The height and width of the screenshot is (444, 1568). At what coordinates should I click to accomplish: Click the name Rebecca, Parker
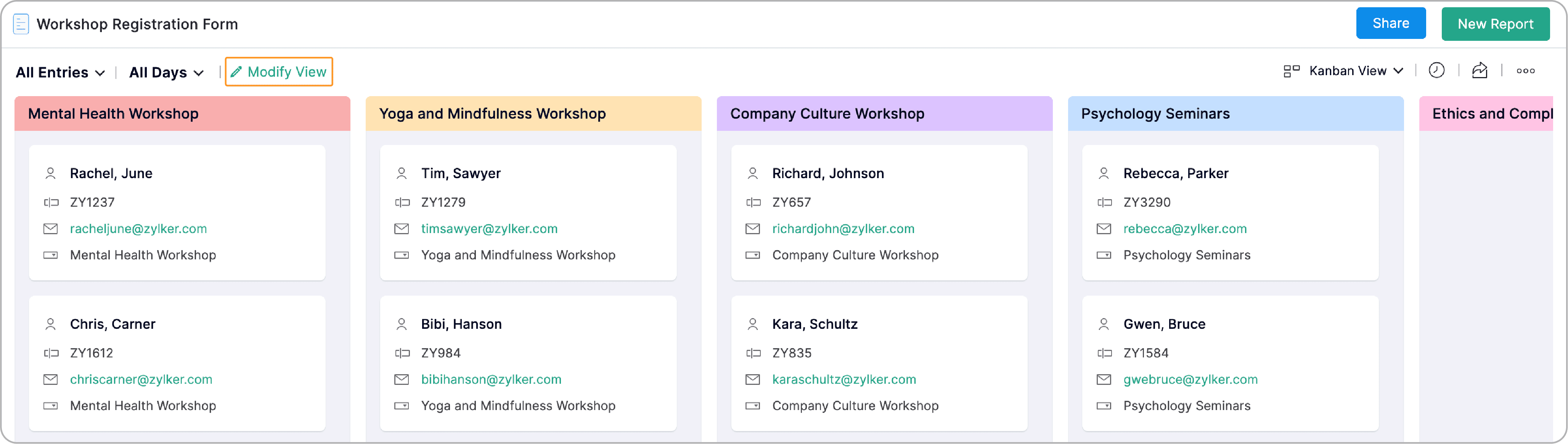(x=1175, y=174)
